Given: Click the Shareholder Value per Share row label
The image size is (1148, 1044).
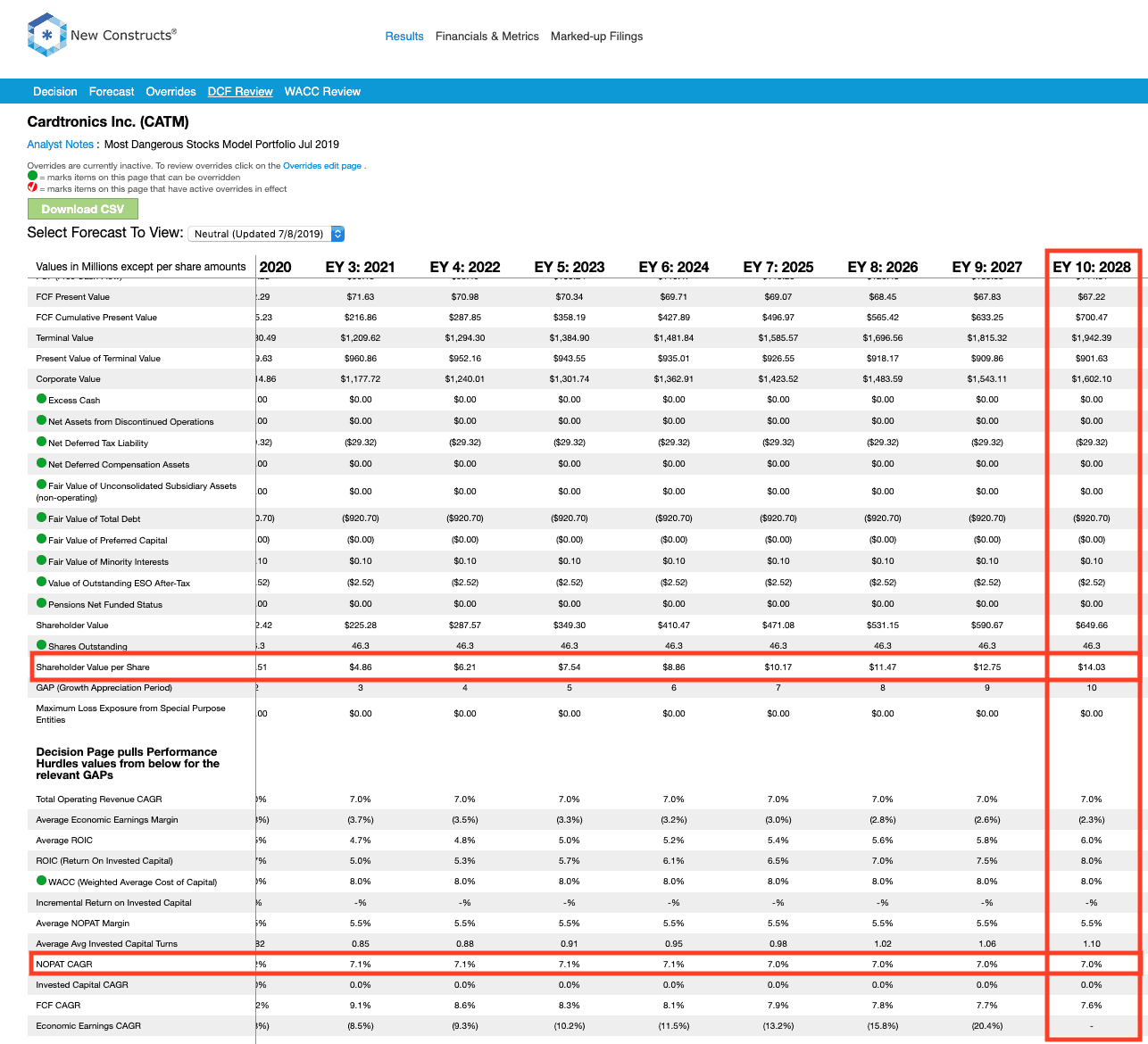Looking at the screenshot, I should point(93,667).
